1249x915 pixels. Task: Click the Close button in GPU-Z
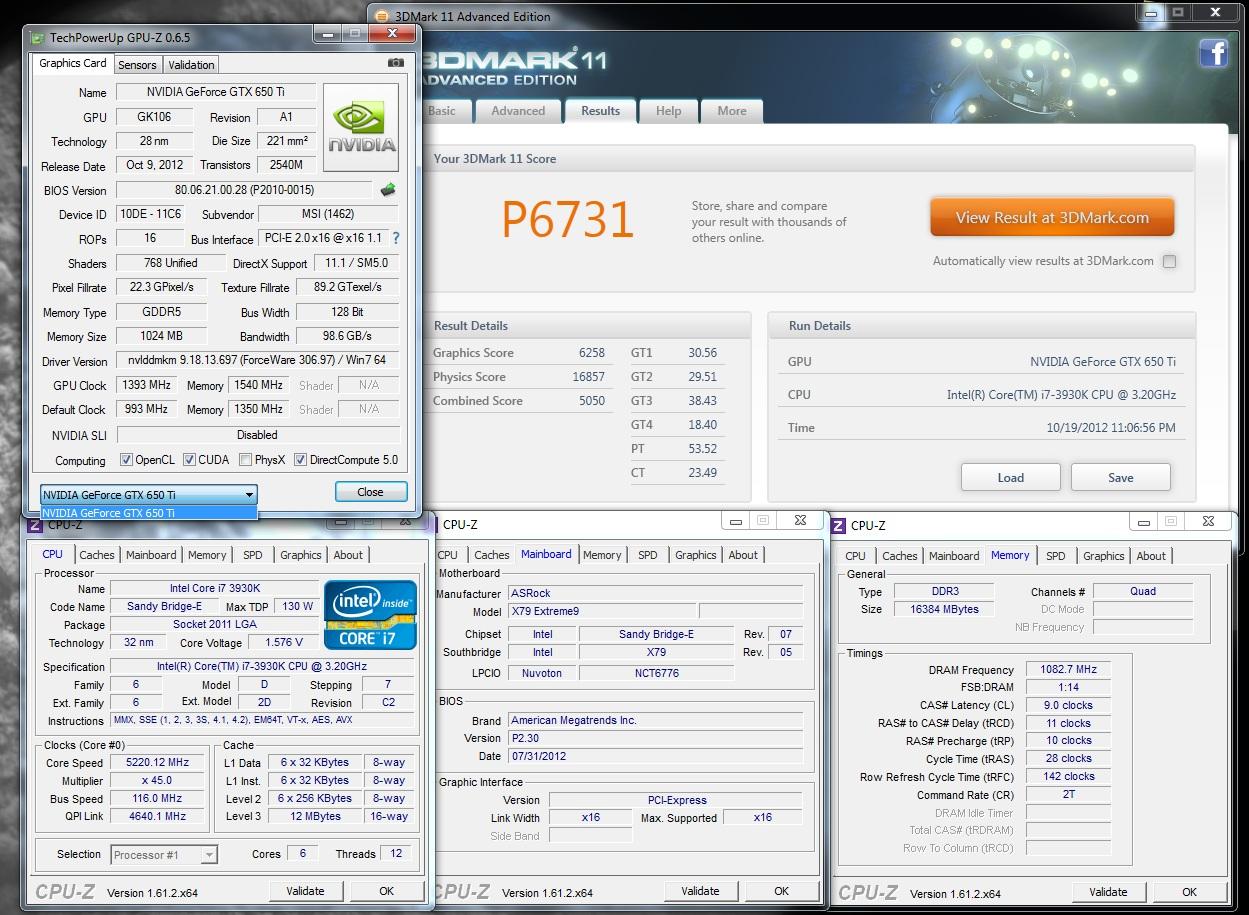pos(370,492)
